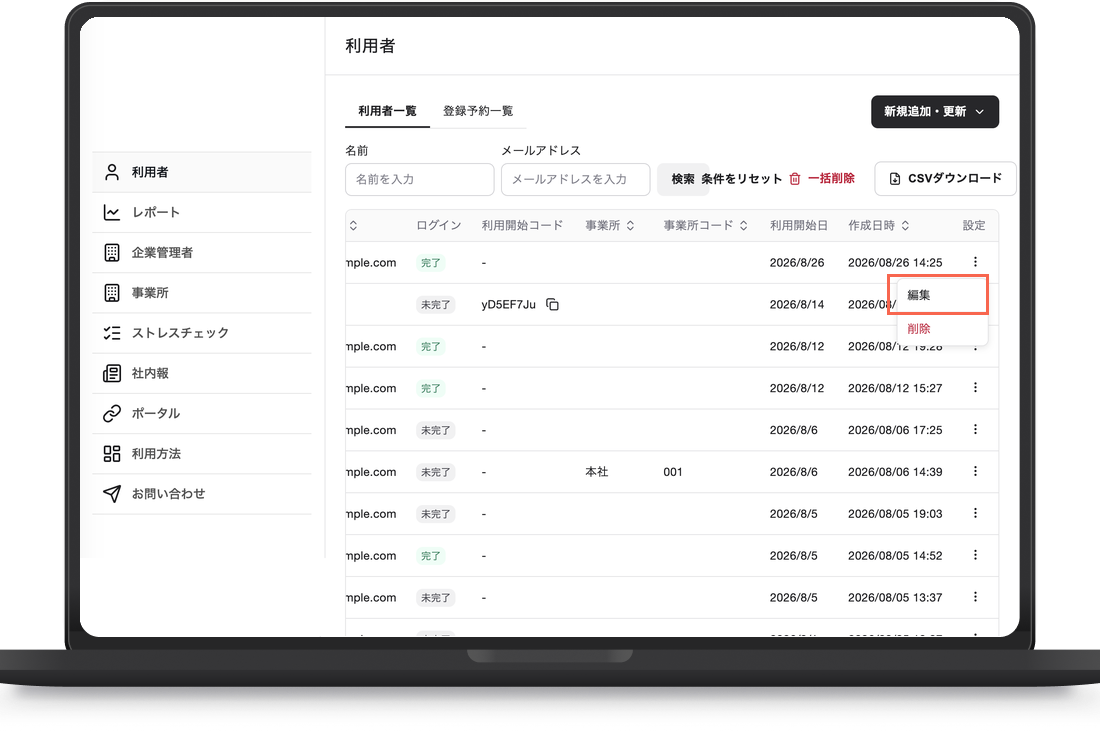1100x736 pixels.
Task: Click the お問い合わせ paper plane icon
Action: [112, 494]
